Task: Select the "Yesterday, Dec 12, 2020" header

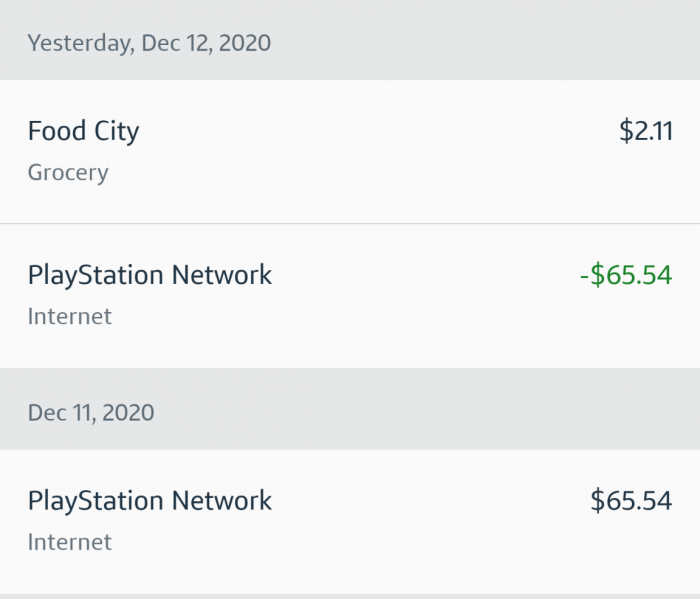Action: 149,43
